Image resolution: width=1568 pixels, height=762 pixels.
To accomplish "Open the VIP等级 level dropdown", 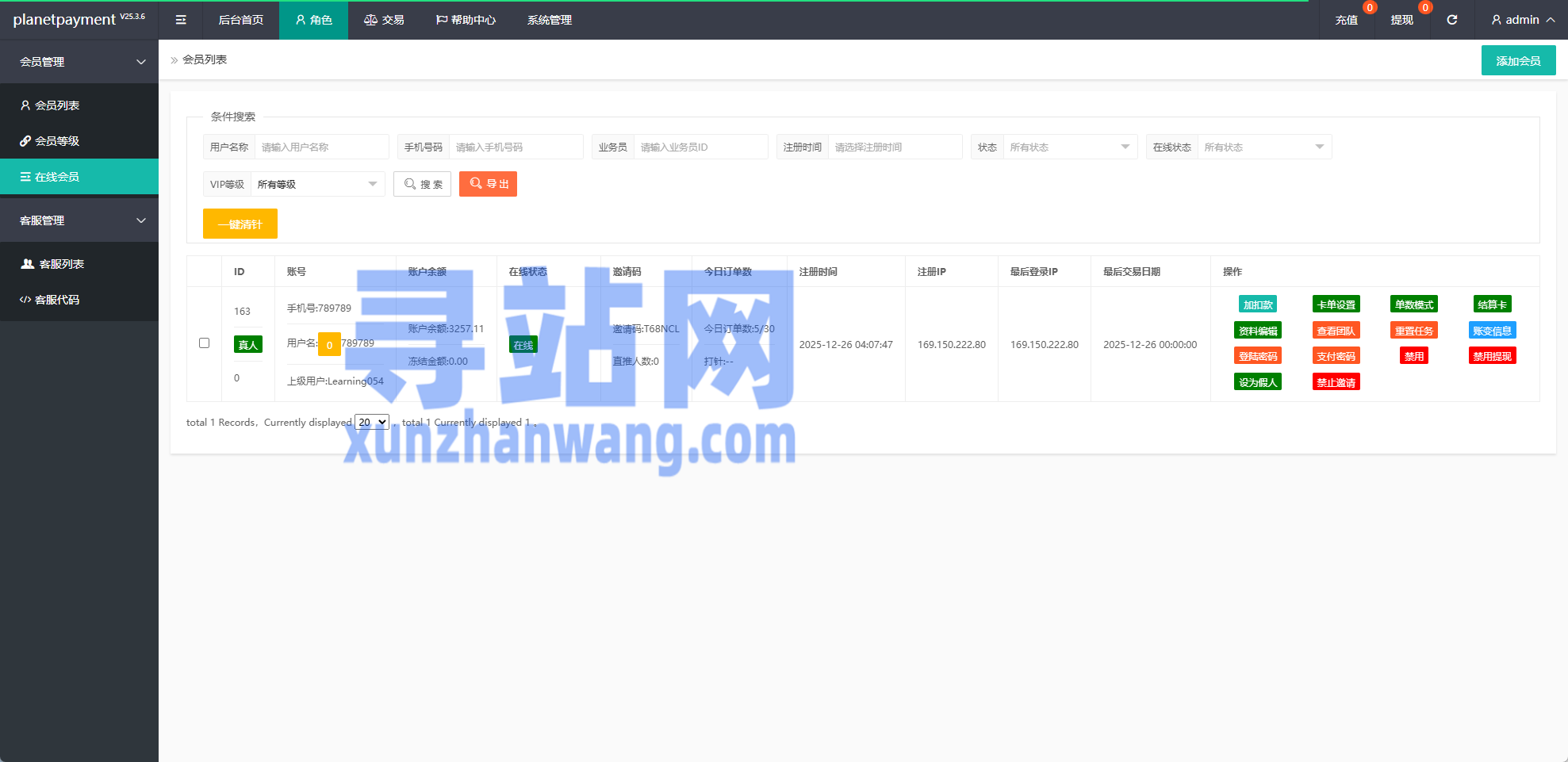I will (316, 183).
